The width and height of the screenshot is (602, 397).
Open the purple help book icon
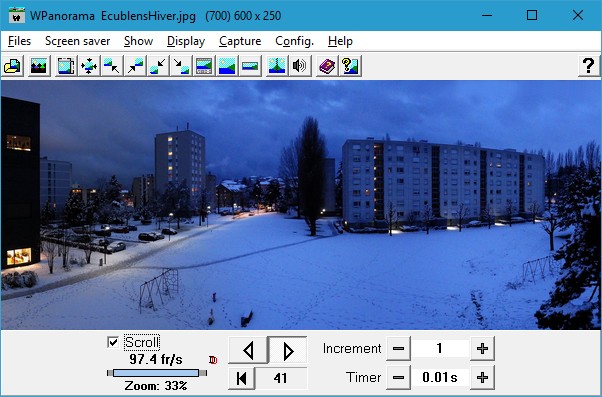(327, 66)
